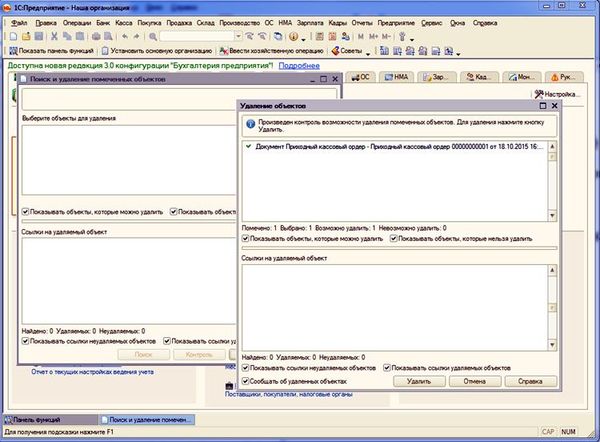Click the M+ memory add button
Image resolution: width=600 pixels, height=442 pixels.
point(373,36)
